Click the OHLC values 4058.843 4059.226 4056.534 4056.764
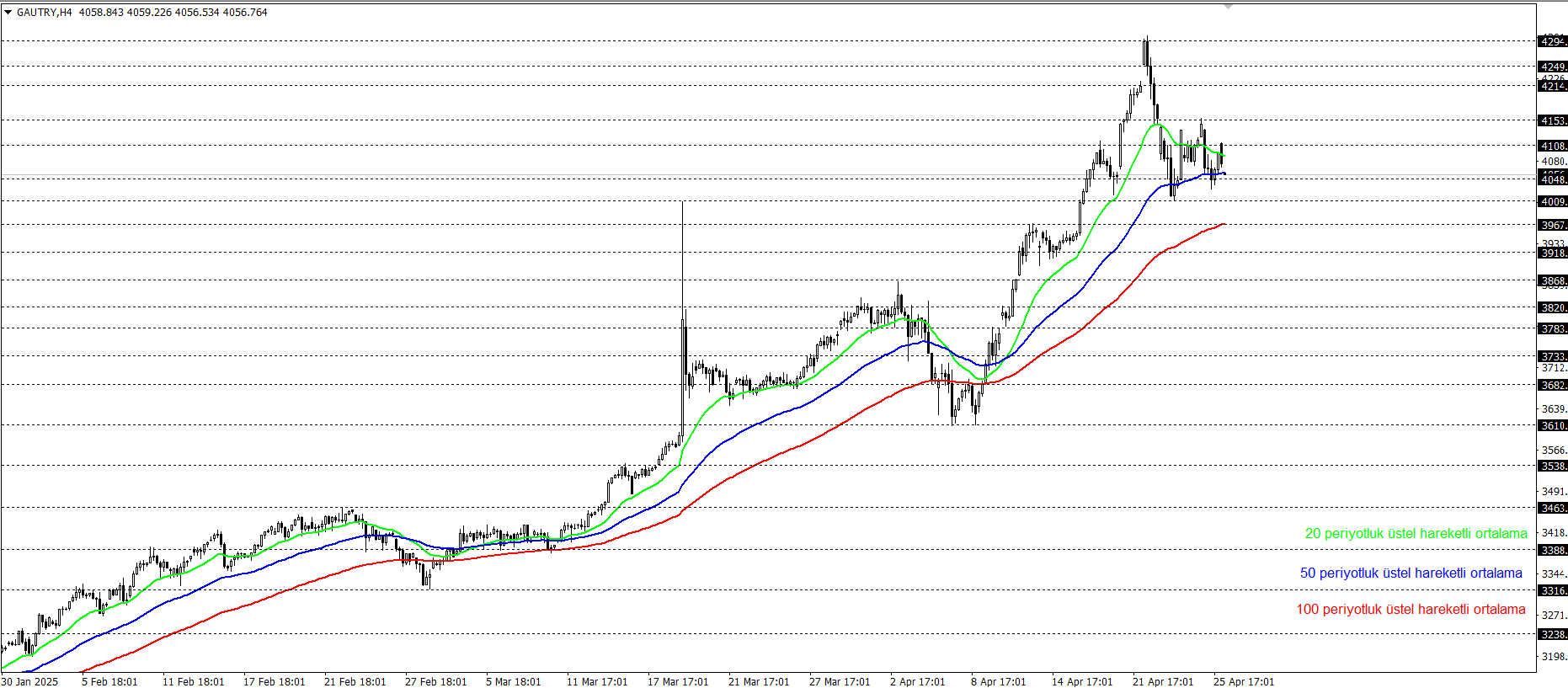The height and width of the screenshot is (688, 1568). tap(173, 13)
